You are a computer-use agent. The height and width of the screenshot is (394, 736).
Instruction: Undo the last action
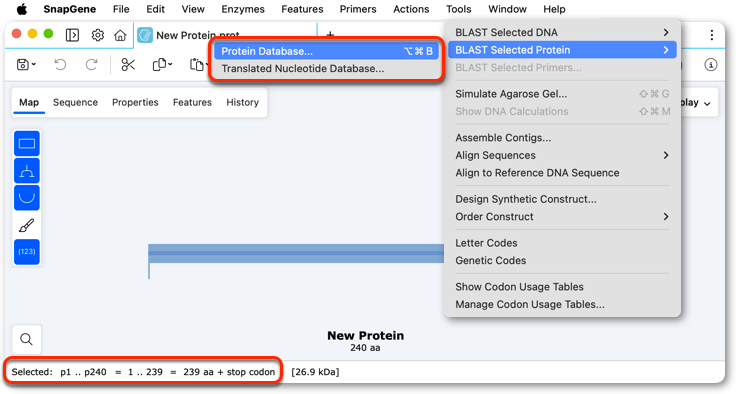point(60,64)
